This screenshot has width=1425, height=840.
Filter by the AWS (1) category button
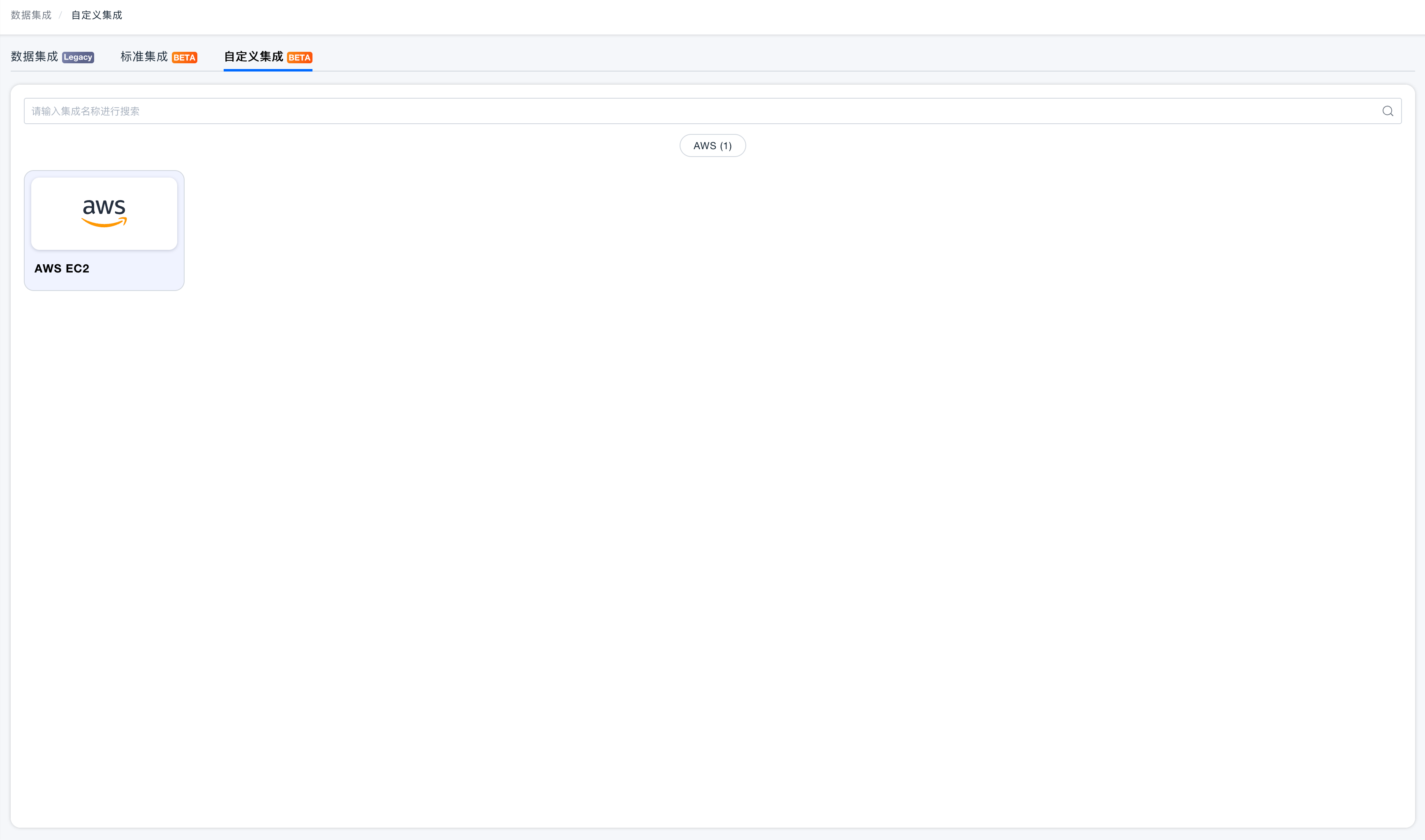[712, 145]
